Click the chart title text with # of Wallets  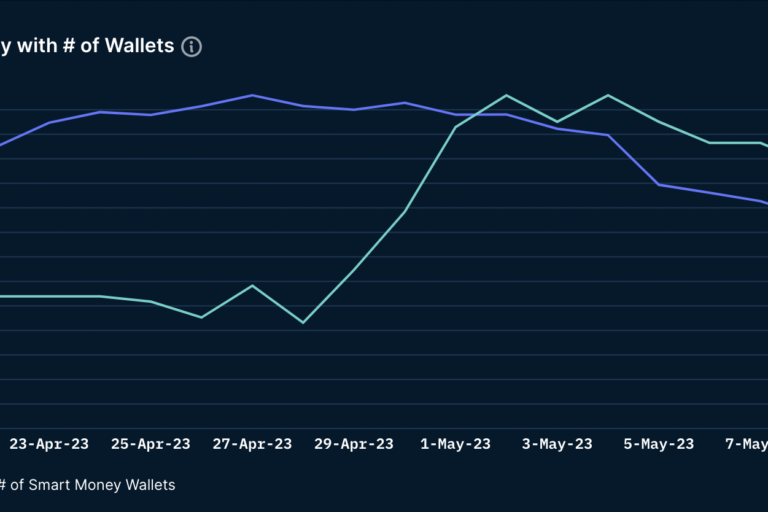click(x=87, y=46)
